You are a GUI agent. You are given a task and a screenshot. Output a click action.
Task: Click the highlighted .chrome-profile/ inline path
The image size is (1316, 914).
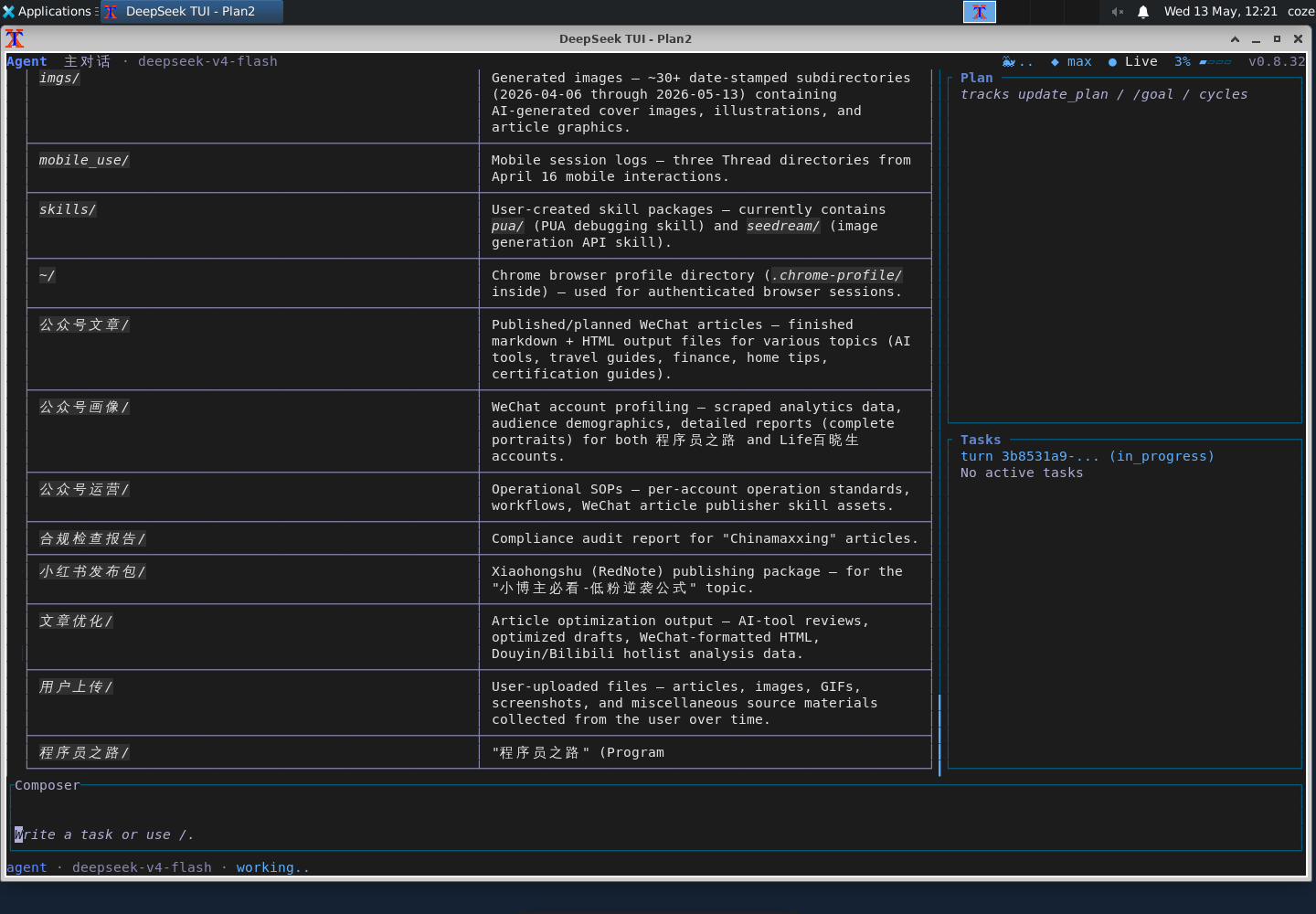pos(837,275)
